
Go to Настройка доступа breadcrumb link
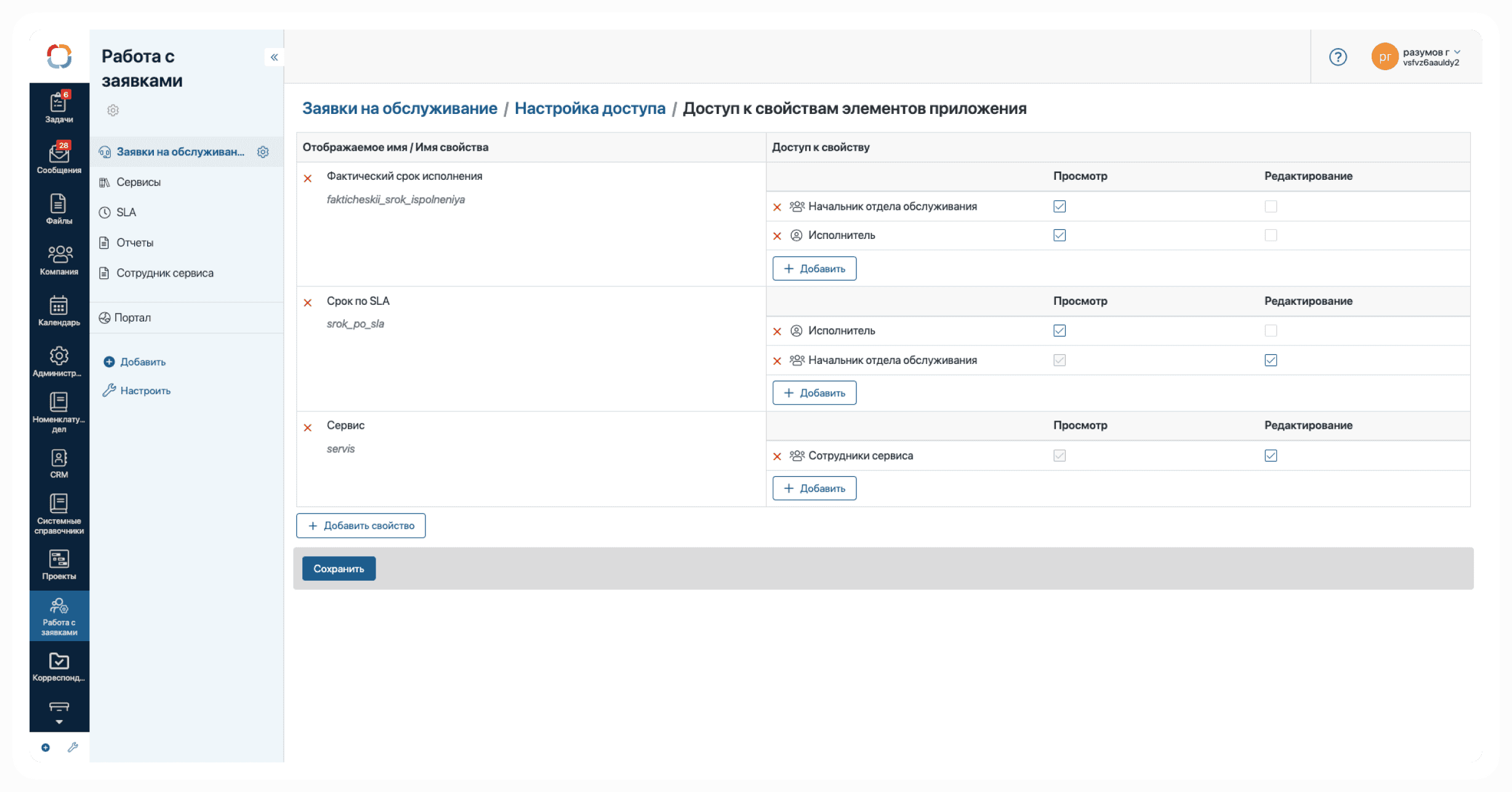[x=589, y=108]
